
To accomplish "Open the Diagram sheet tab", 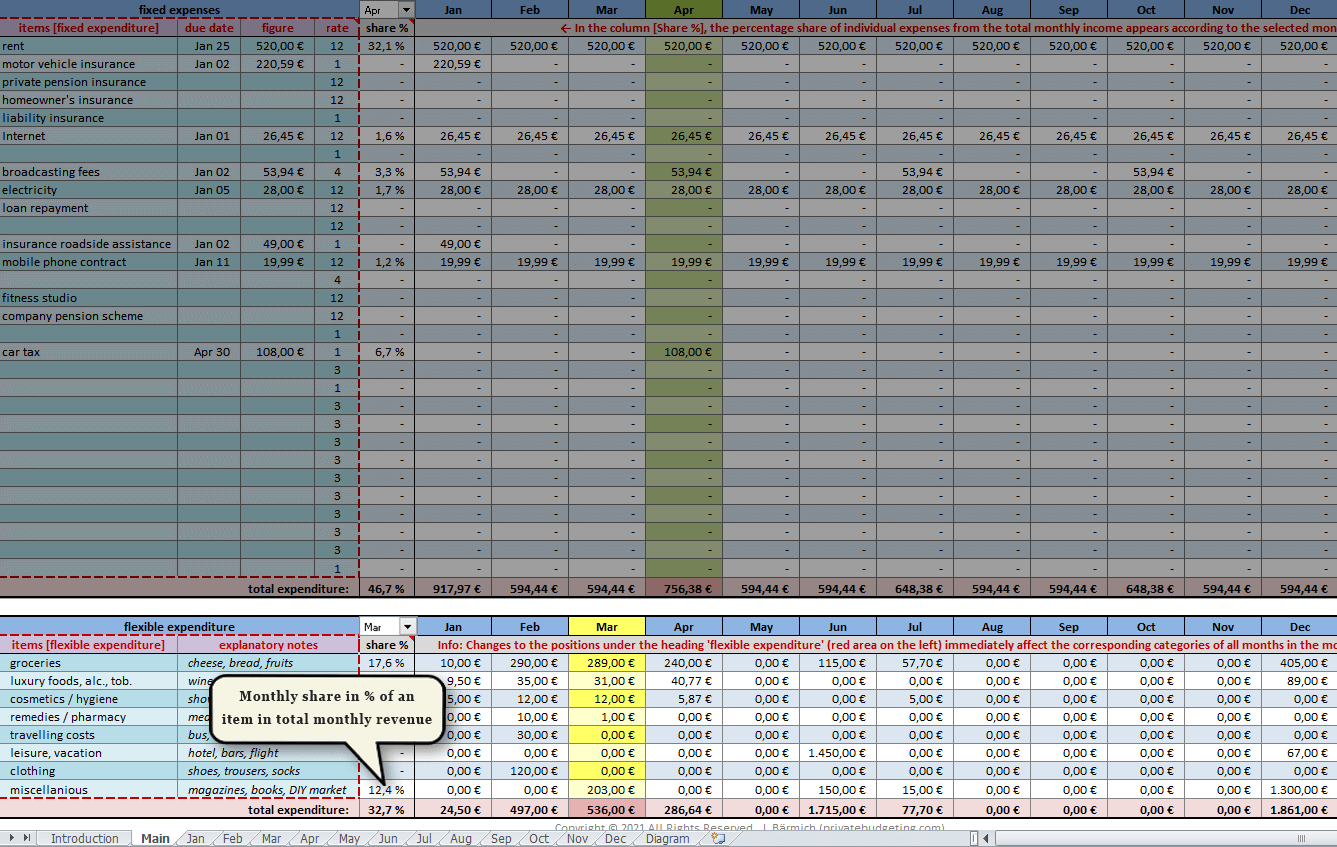I will pos(667,839).
